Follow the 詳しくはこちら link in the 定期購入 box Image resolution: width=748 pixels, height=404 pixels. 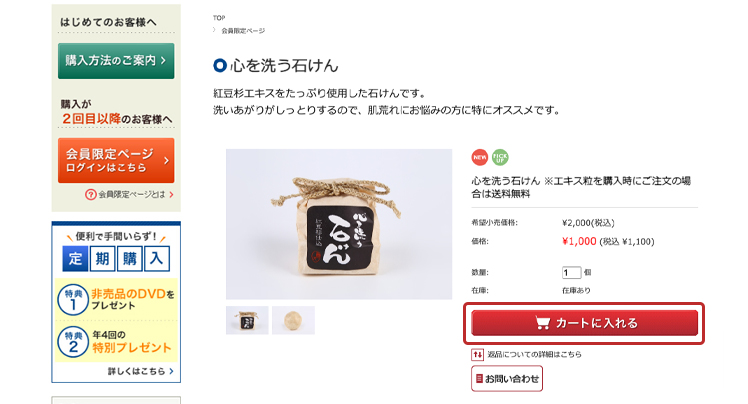pos(140,371)
